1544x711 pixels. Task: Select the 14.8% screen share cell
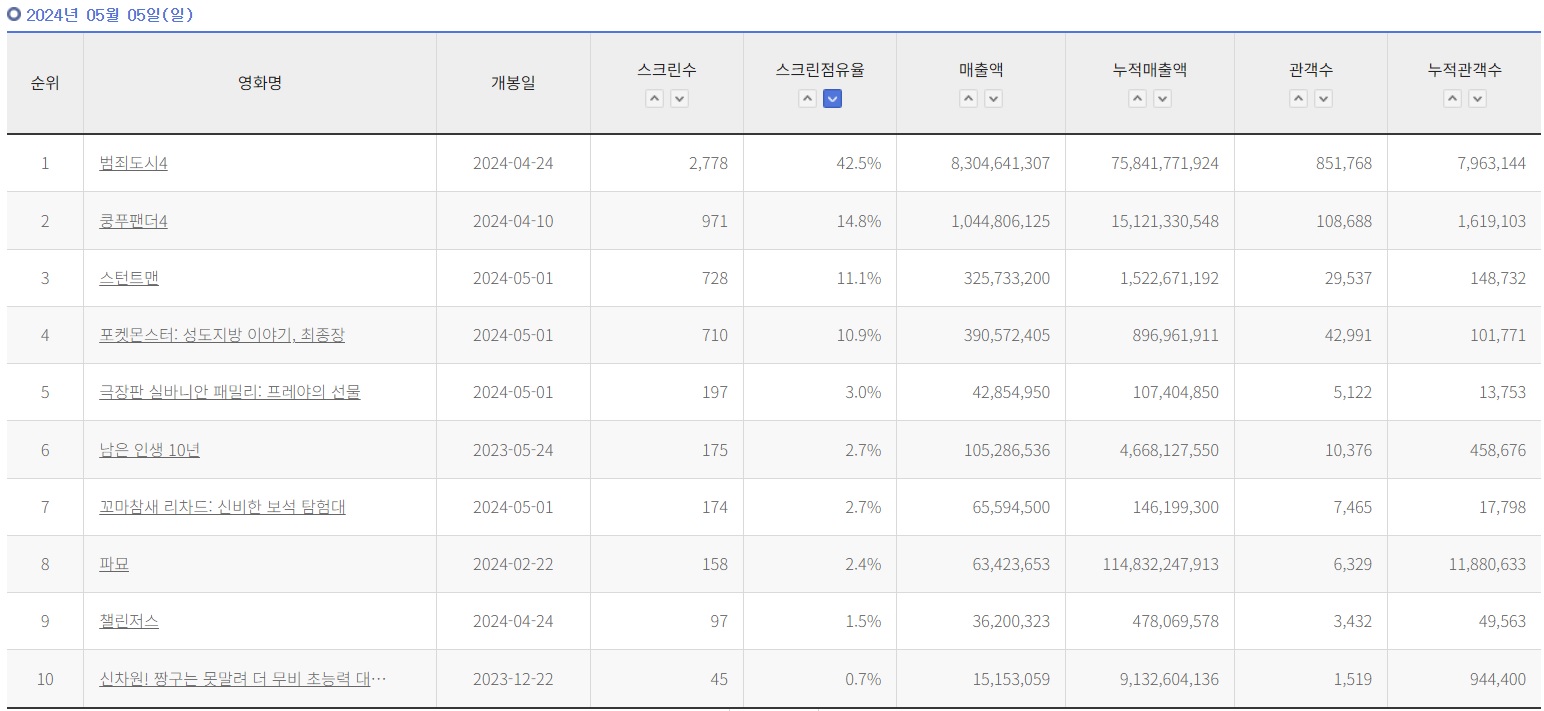820,221
